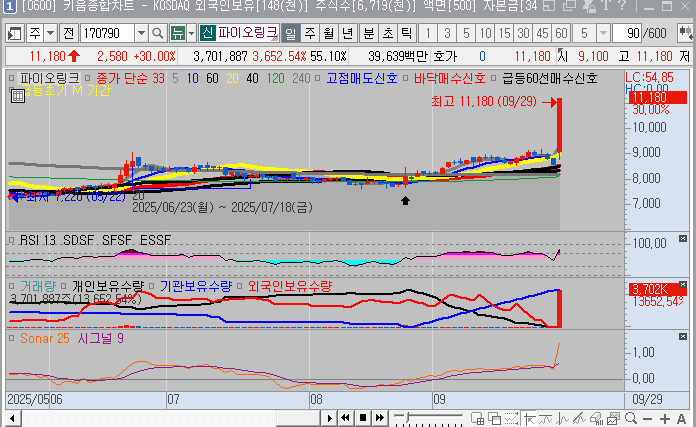Click the A auto-scale icon
The image size is (696, 427).
click(x=682, y=419)
